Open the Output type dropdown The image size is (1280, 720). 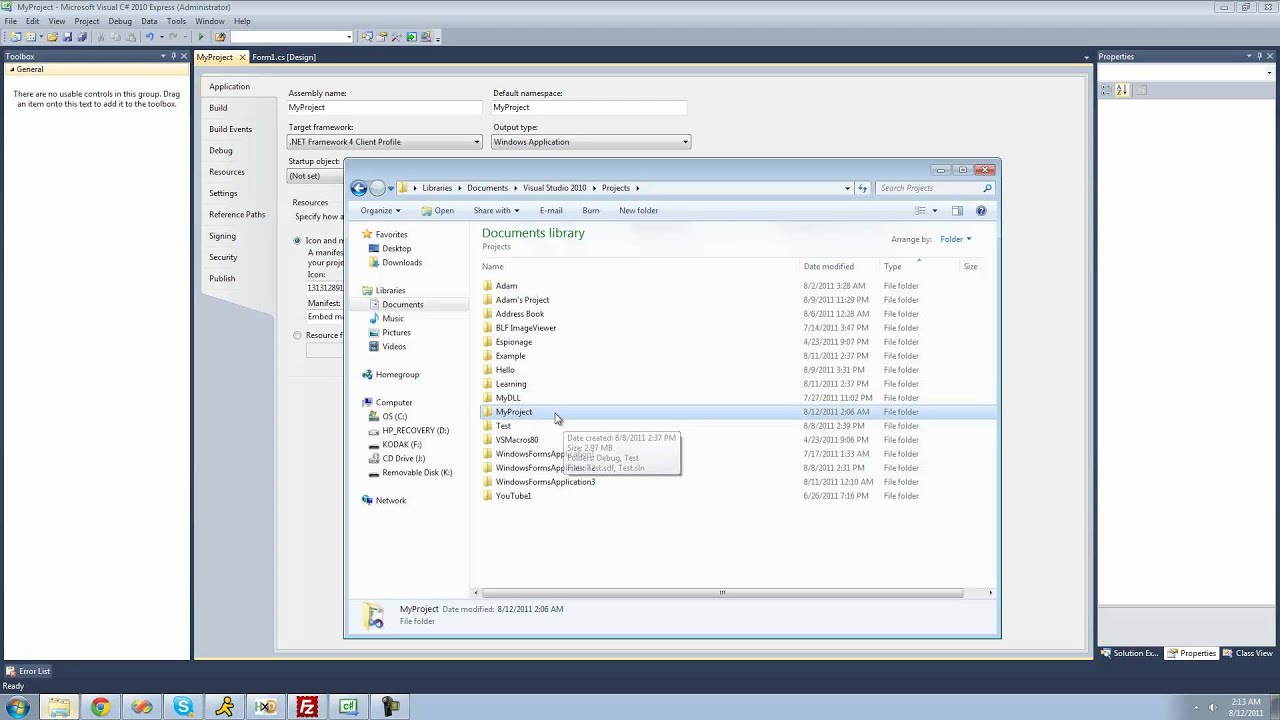pyautogui.click(x=591, y=142)
